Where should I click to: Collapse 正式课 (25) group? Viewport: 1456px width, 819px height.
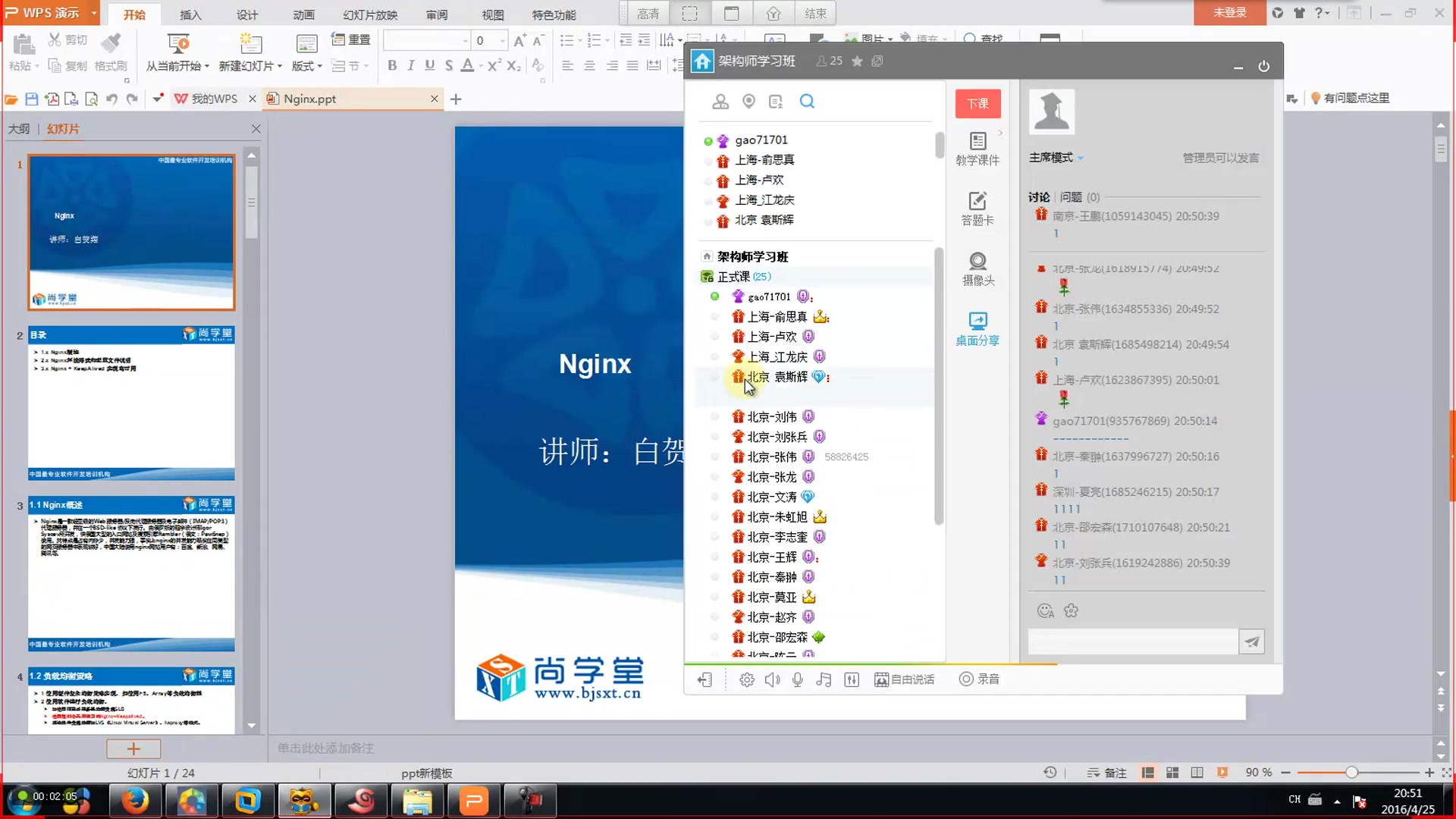point(707,277)
